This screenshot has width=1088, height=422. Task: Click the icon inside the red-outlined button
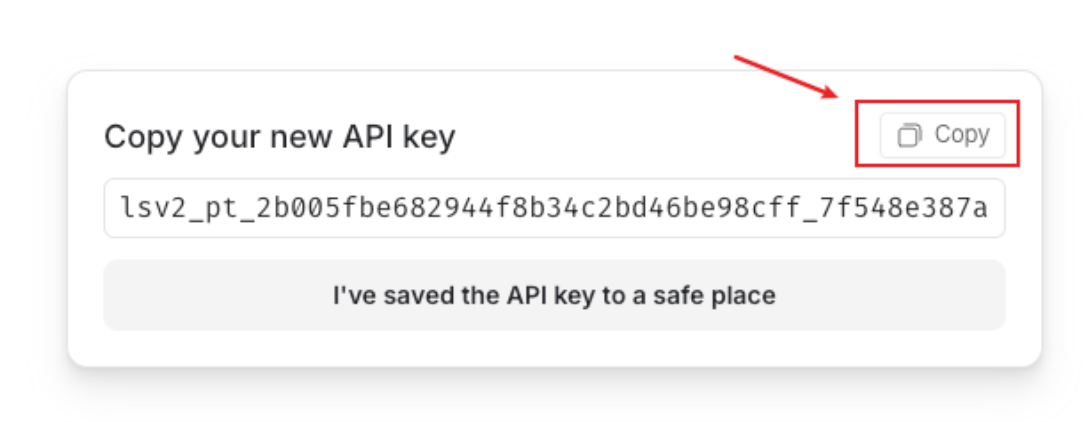[908, 135]
